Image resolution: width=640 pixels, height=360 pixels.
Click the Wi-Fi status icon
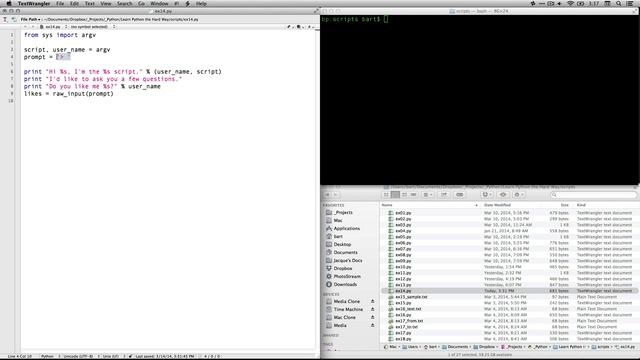[x=570, y=4]
